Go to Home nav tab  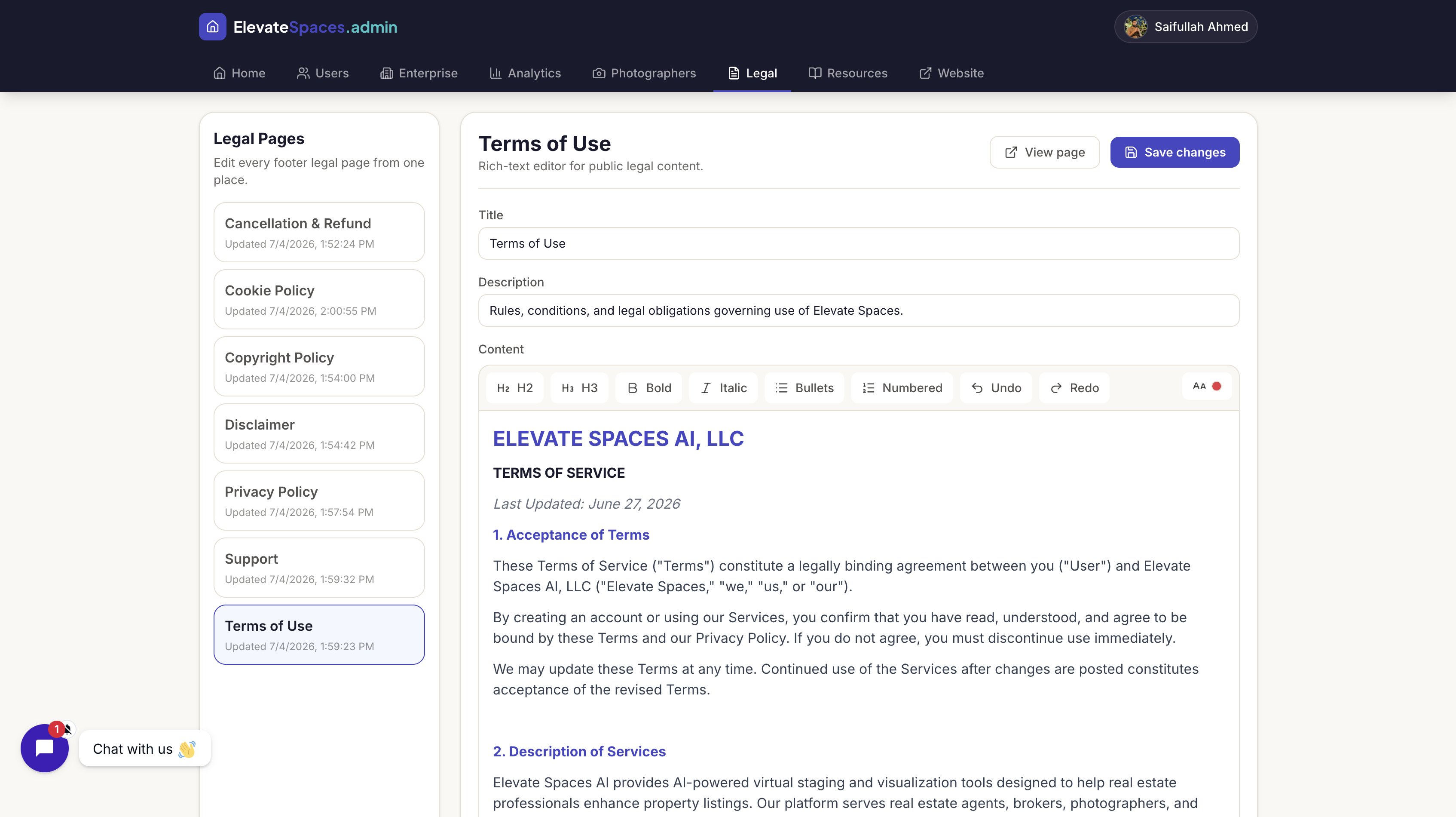pyautogui.click(x=239, y=73)
